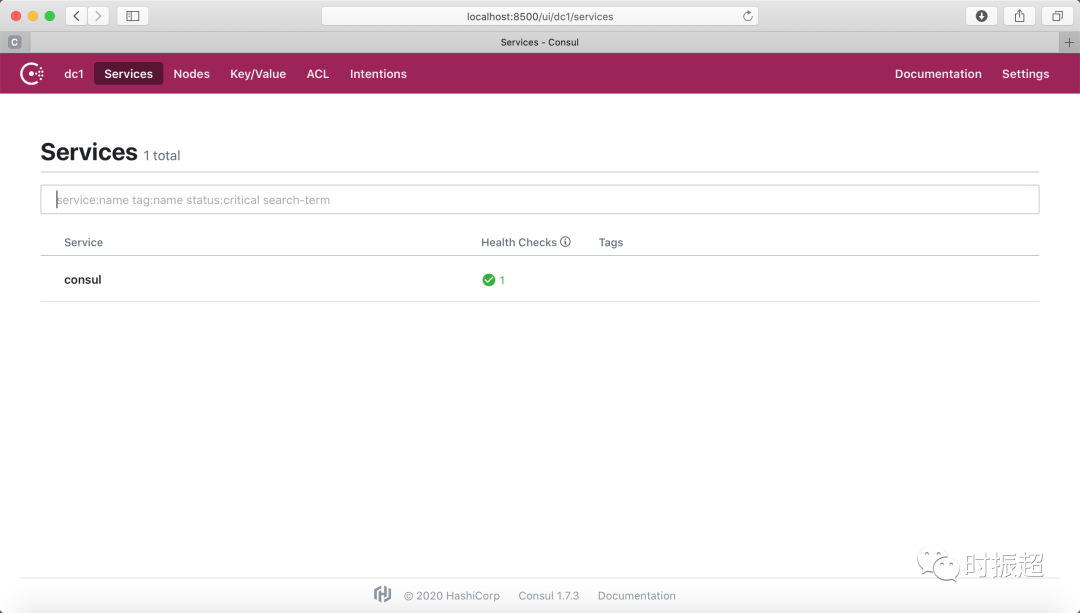This screenshot has height=613, width=1080.
Task: Click the Tags column header
Action: click(610, 242)
